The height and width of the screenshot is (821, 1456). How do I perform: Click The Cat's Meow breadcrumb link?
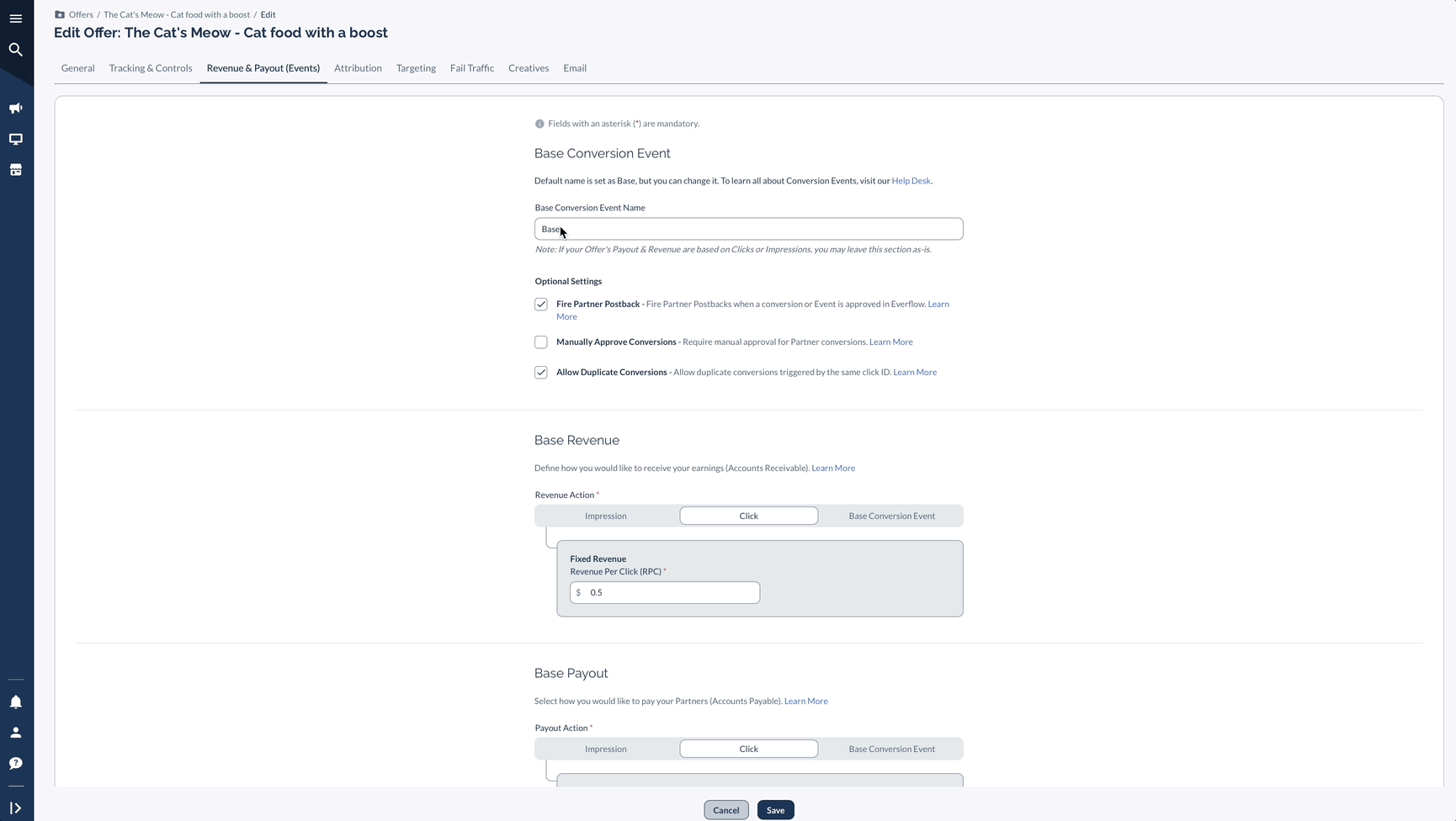pyautogui.click(x=177, y=14)
